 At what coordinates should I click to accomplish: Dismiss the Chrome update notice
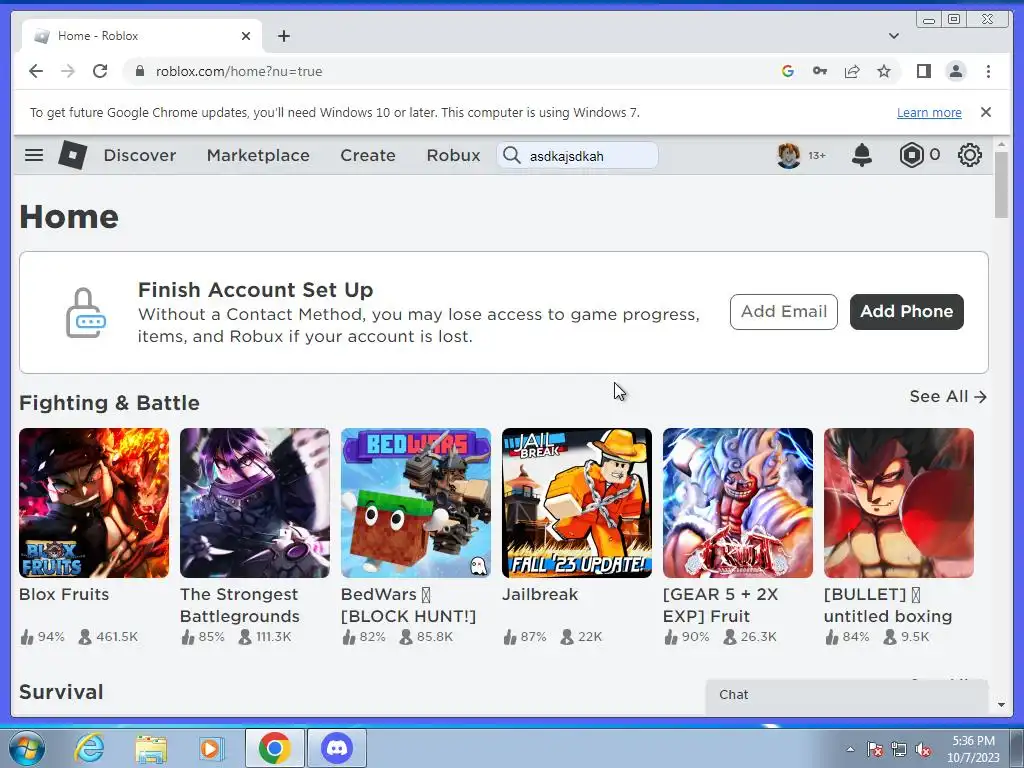pos(986,112)
